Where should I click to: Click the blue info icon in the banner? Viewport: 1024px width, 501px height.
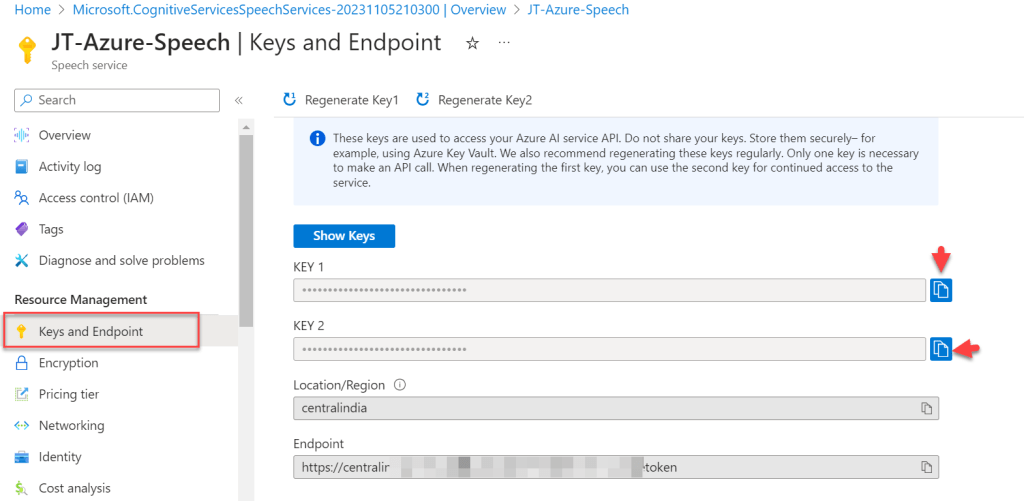tap(317, 138)
